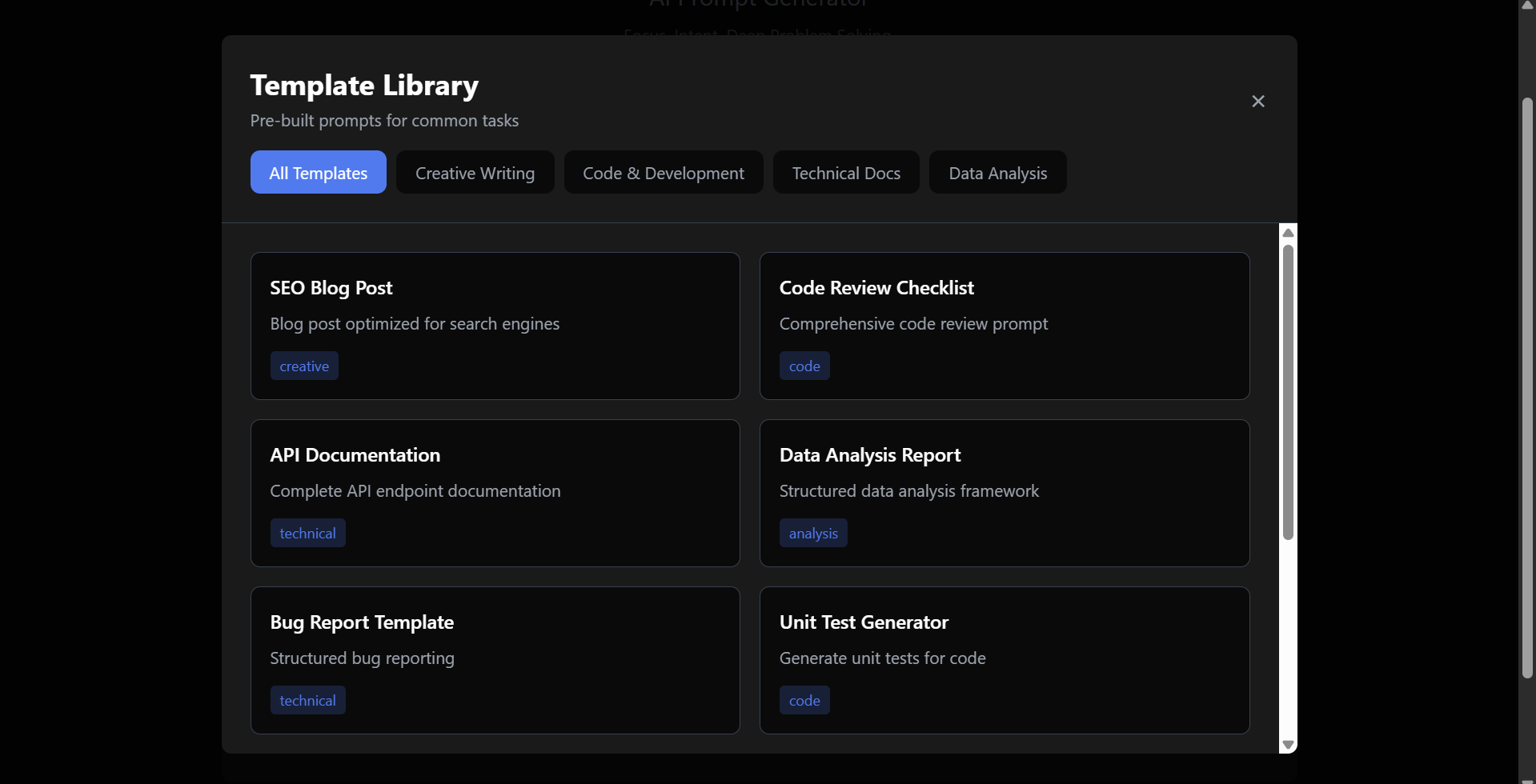
Task: Filter templates by Data Analysis
Action: (x=997, y=172)
